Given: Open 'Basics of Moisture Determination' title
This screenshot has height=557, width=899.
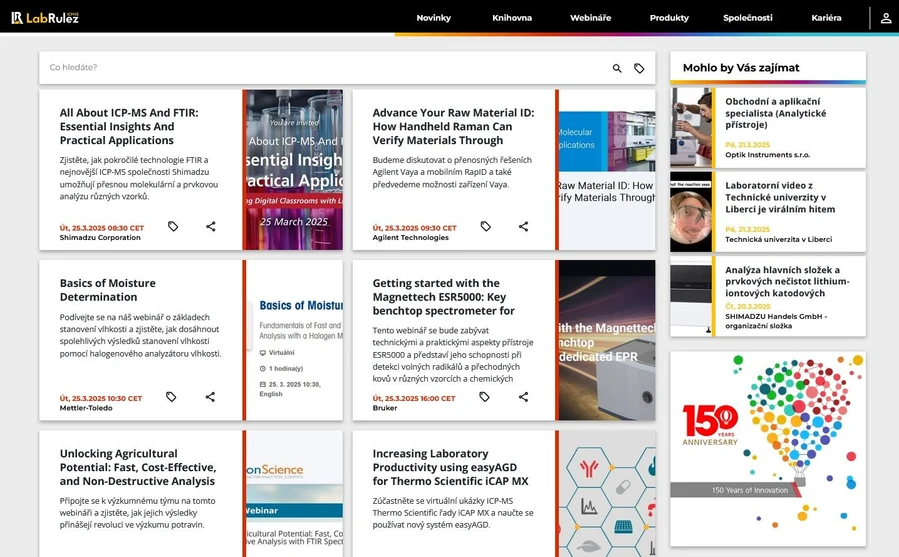Looking at the screenshot, I should coord(108,290).
